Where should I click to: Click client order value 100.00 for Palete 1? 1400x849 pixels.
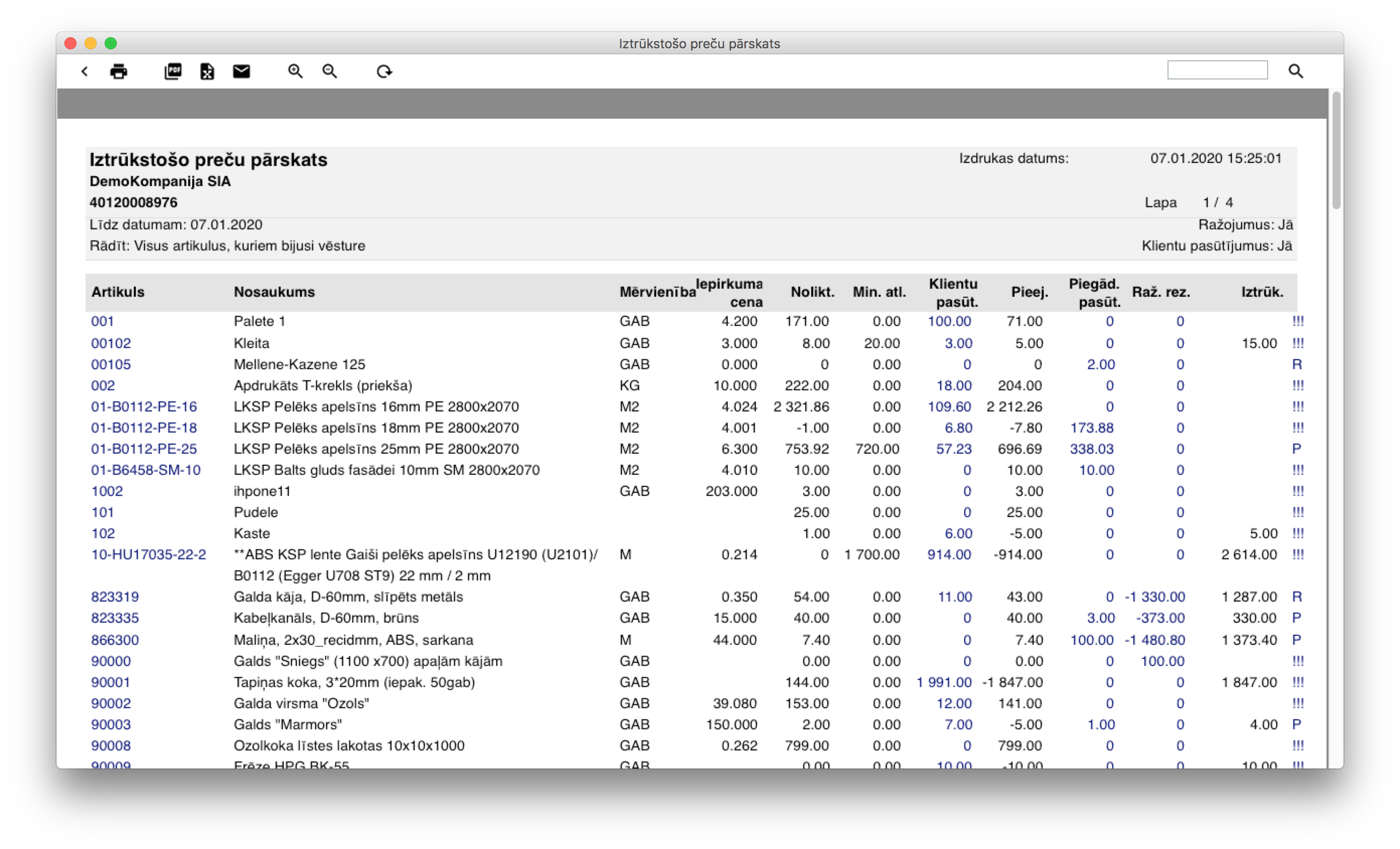[x=950, y=321]
